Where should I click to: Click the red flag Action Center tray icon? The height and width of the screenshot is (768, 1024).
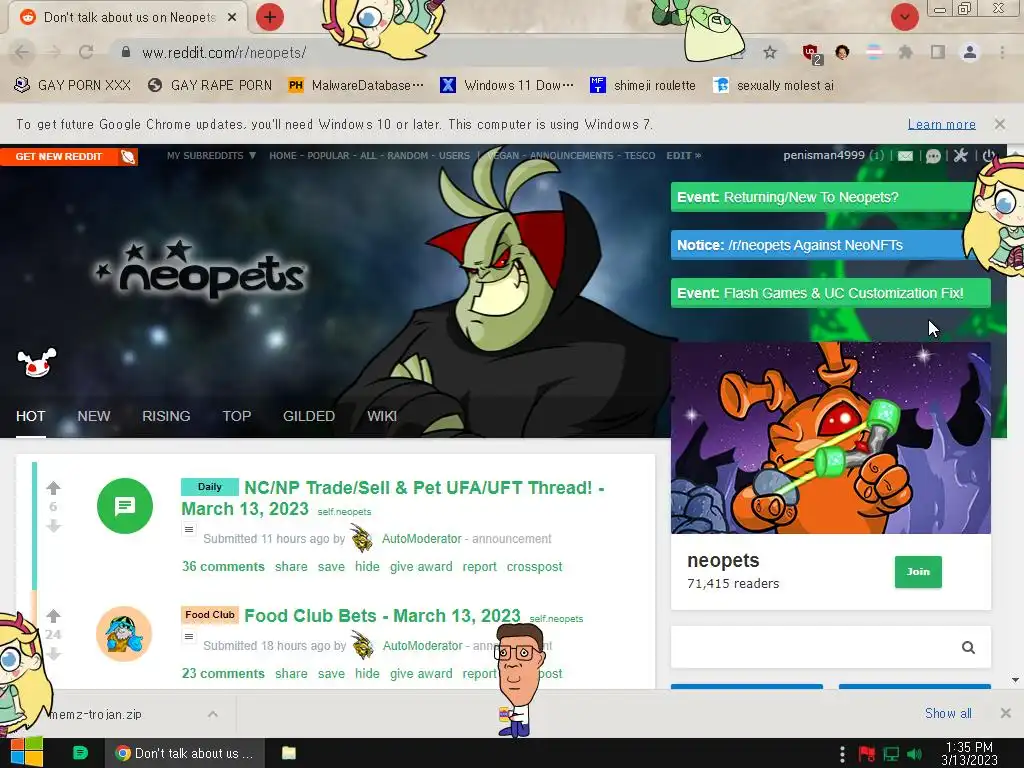pos(867,754)
